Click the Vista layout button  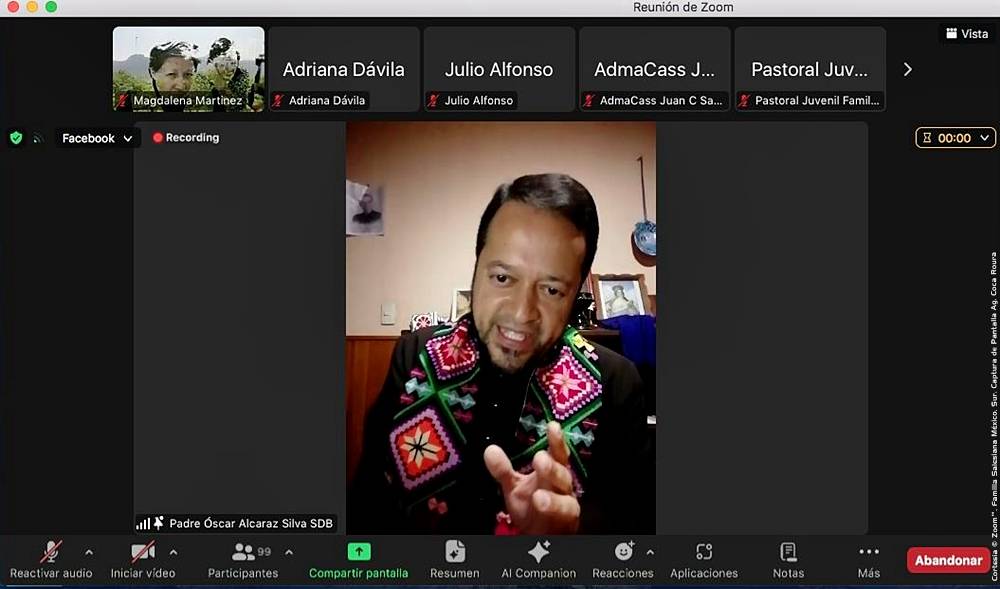[967, 34]
